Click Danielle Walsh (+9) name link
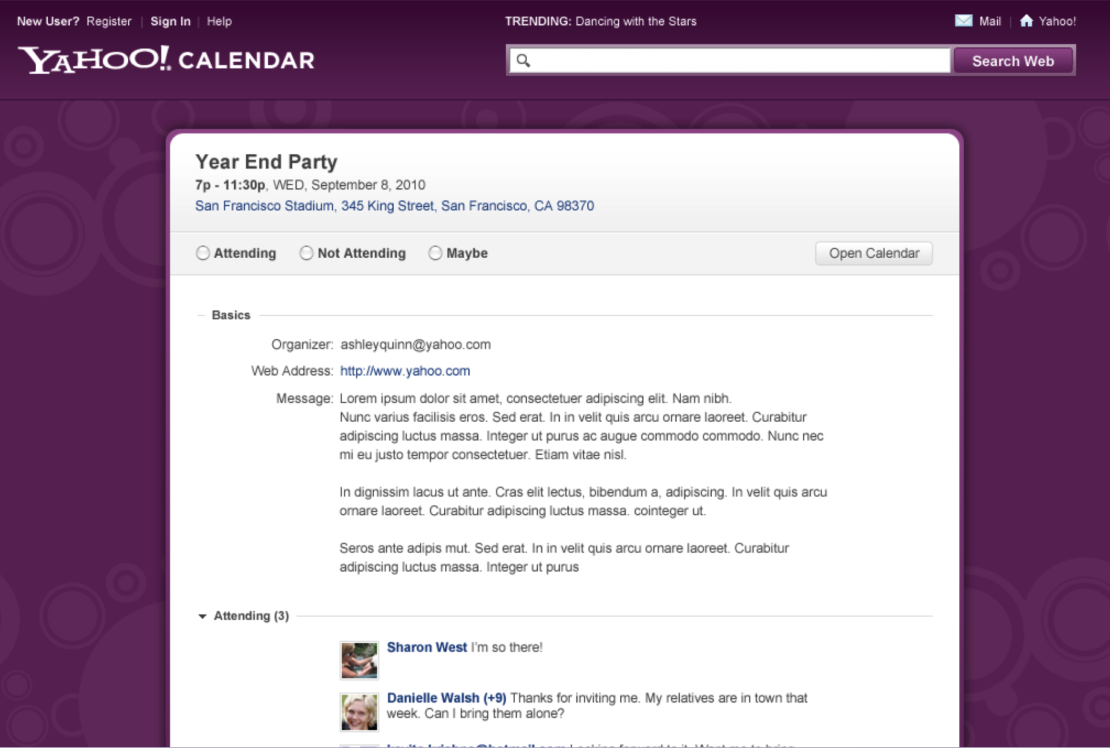Screen dimensions: 1110x748 point(446,698)
